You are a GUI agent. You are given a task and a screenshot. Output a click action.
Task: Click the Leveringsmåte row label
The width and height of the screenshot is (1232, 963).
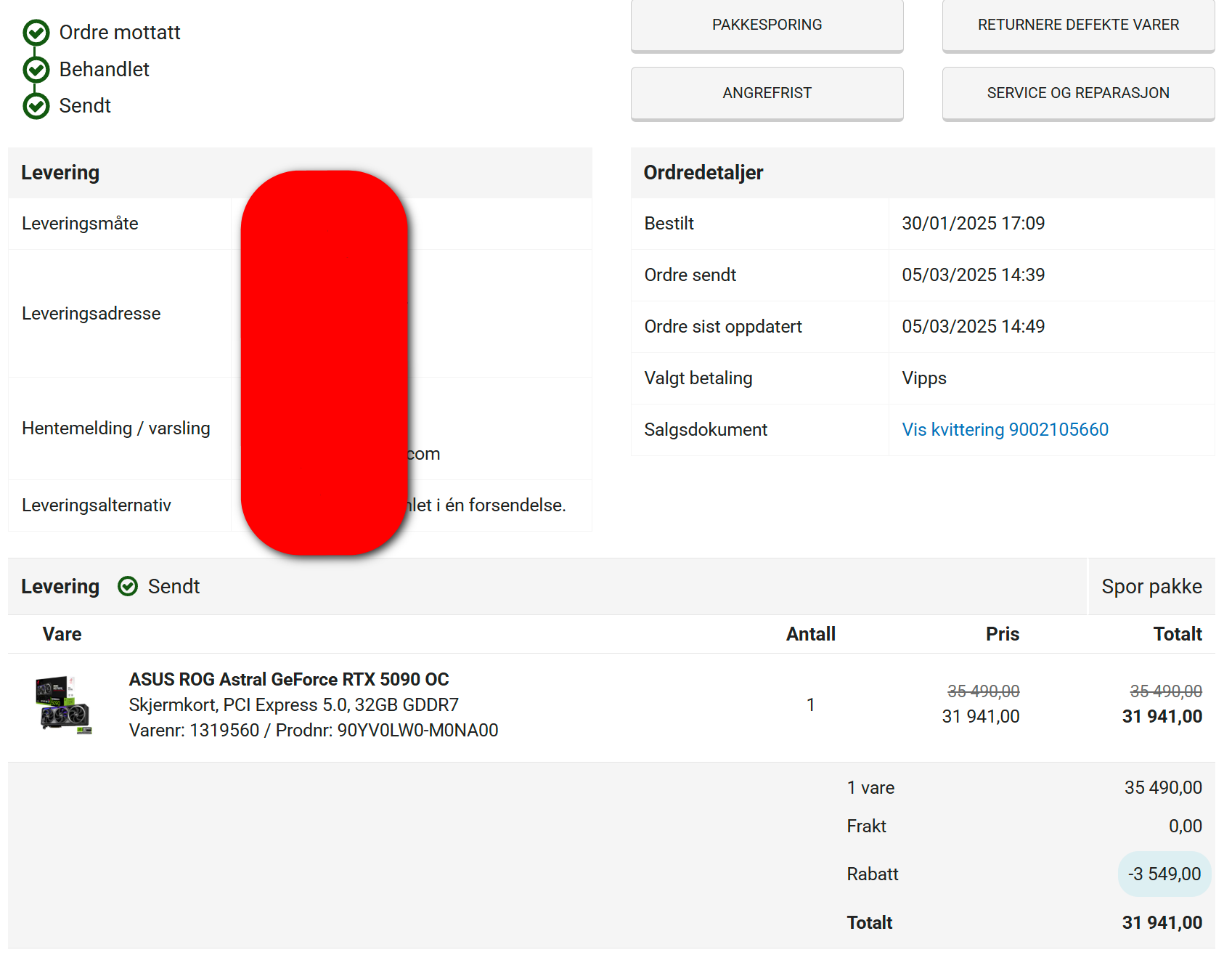coord(80,224)
